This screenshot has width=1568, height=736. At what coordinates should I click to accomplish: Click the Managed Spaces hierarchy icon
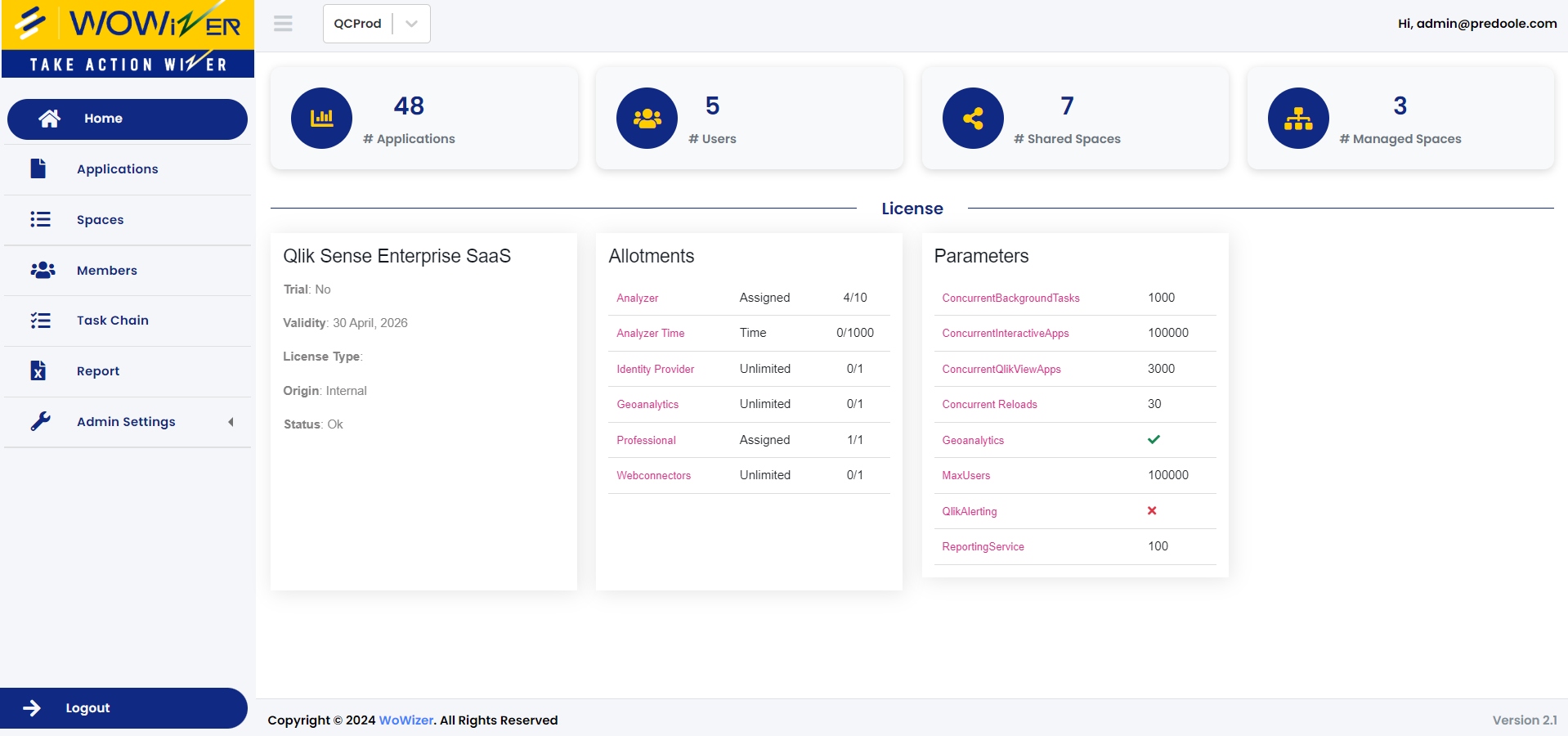[1298, 118]
